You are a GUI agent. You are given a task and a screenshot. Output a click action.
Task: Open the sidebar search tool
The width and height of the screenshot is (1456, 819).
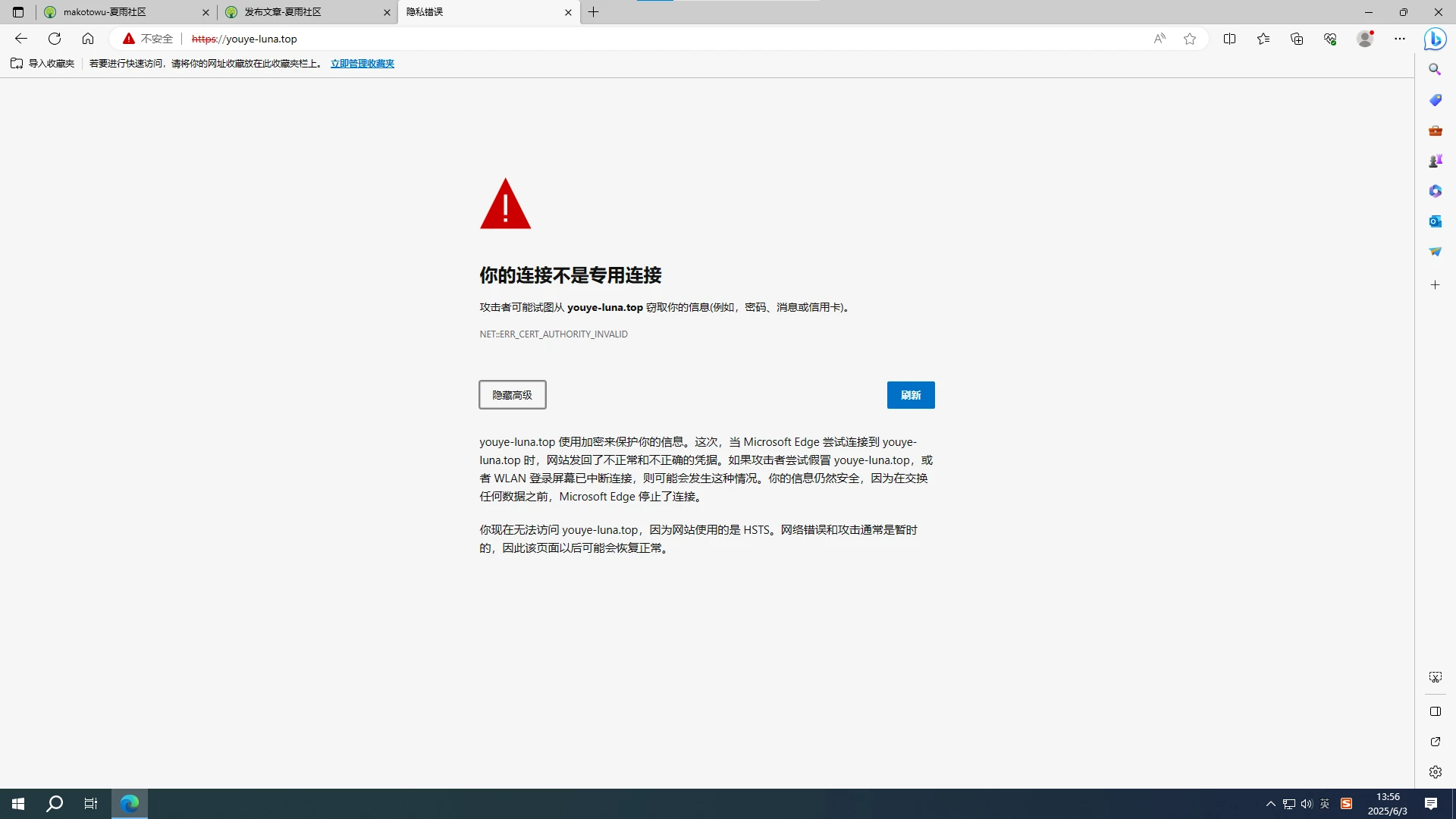pos(1435,70)
